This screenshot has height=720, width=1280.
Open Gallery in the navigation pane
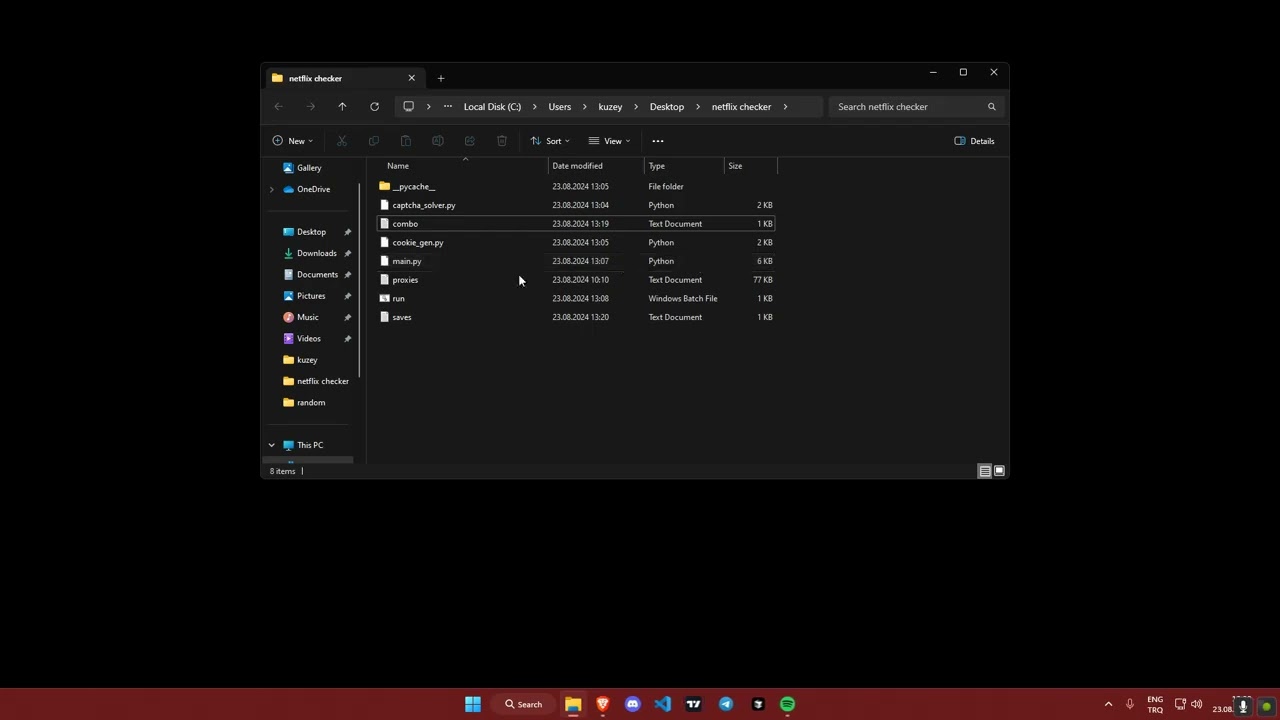[x=308, y=168]
